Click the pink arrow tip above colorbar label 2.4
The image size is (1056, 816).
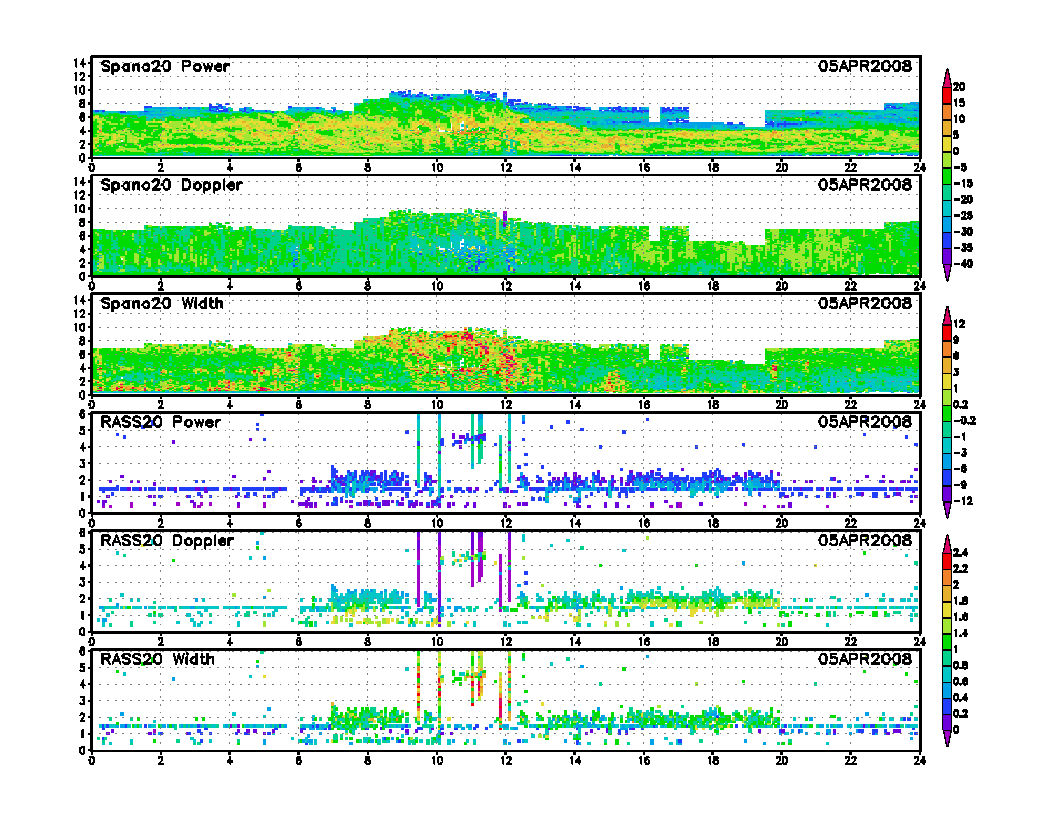946,544
